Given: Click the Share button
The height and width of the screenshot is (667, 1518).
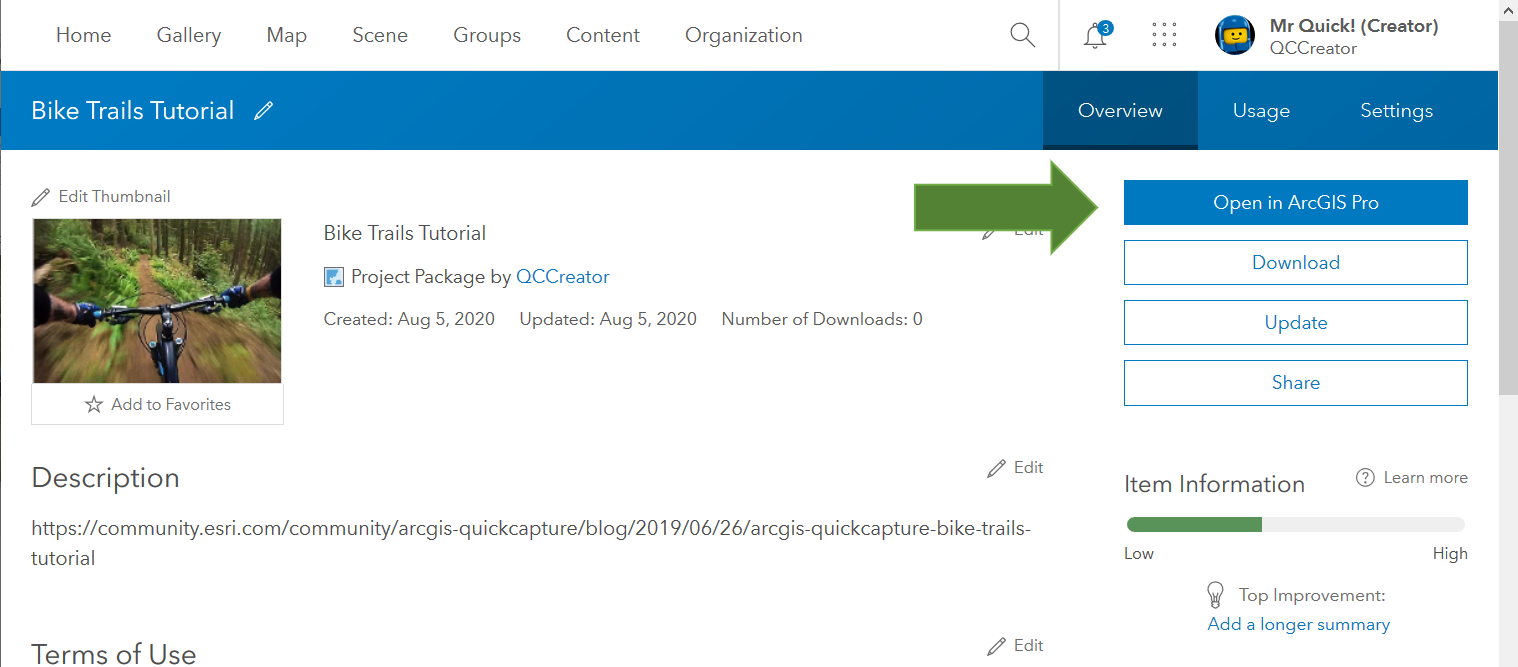Looking at the screenshot, I should pyautogui.click(x=1296, y=382).
